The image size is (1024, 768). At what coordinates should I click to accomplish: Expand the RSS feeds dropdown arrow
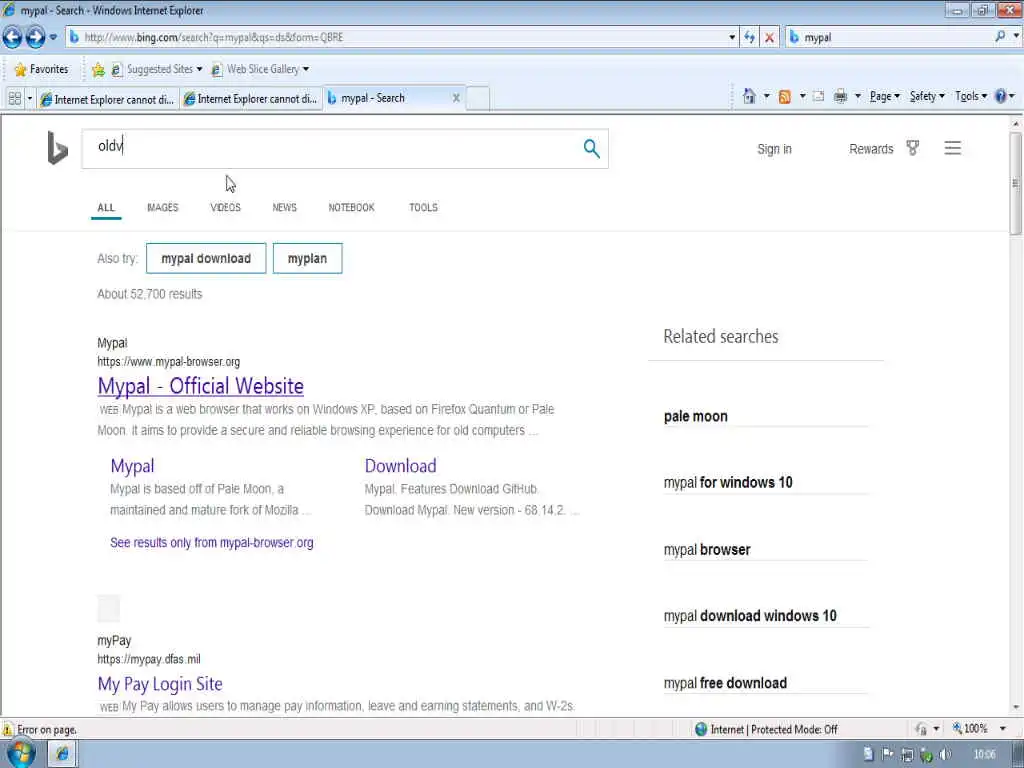803,97
